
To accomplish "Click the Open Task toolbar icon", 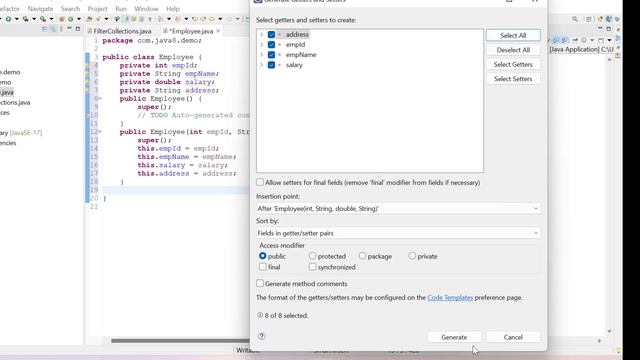I will [98, 19].
